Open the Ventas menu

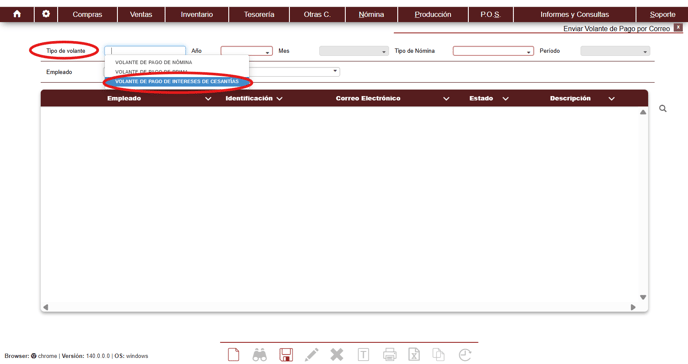(141, 14)
